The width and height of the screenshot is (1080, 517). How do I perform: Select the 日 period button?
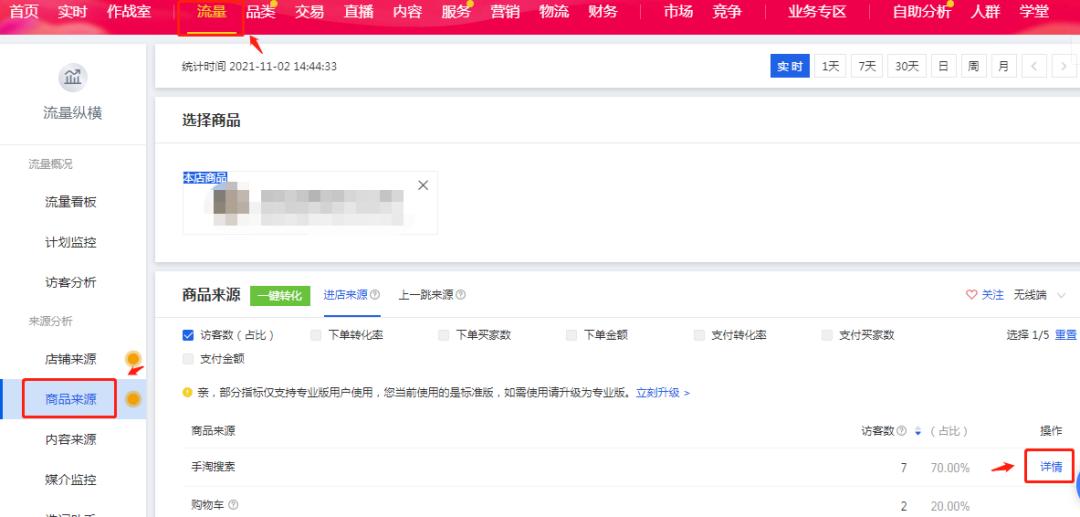(x=943, y=67)
